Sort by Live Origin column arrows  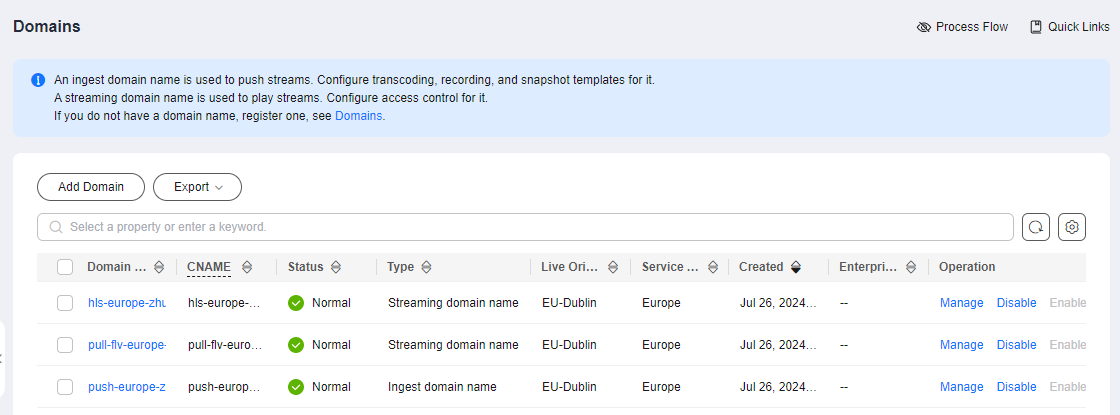coord(613,267)
